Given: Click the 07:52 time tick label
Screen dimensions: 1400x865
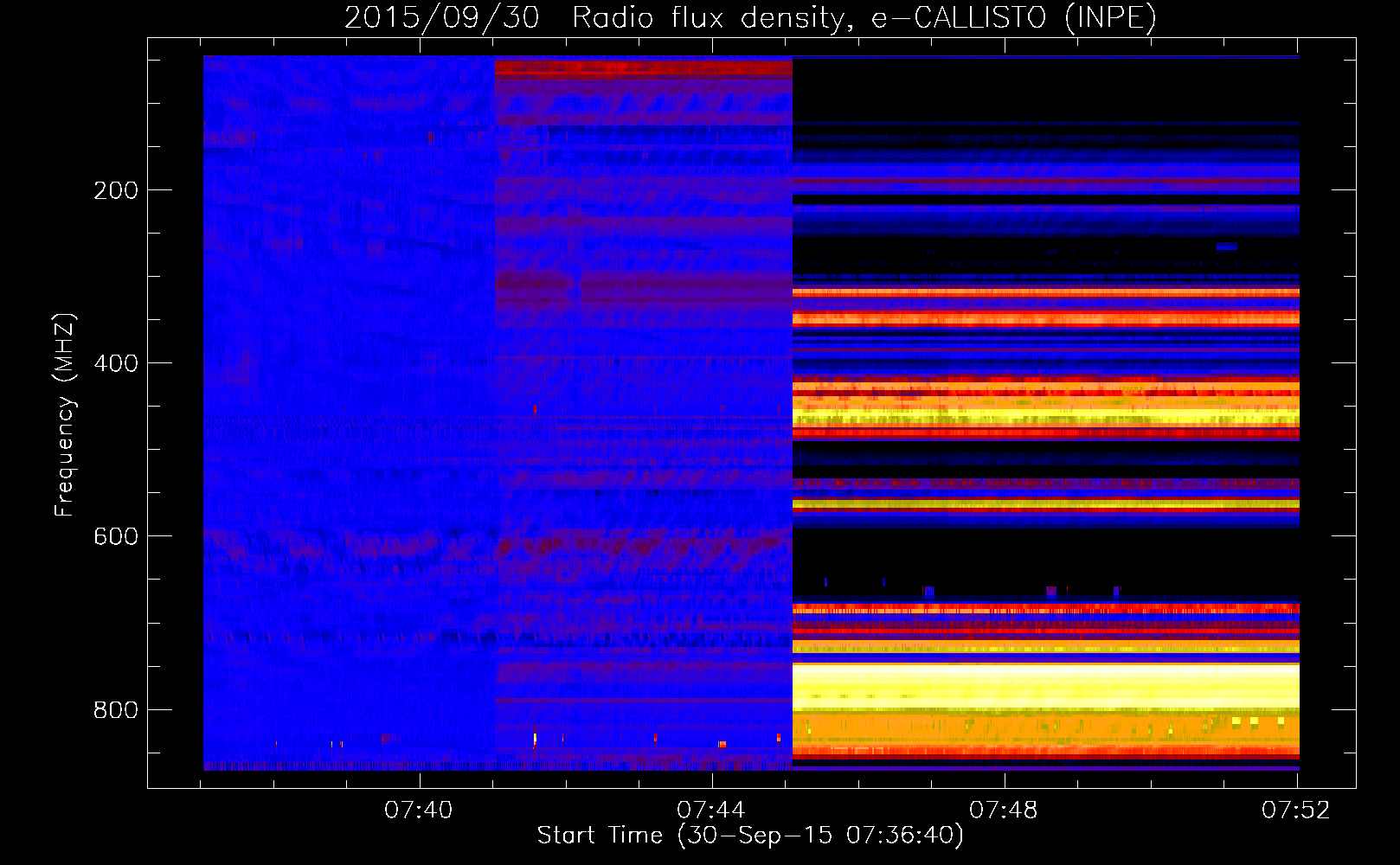Looking at the screenshot, I should point(1296,811).
